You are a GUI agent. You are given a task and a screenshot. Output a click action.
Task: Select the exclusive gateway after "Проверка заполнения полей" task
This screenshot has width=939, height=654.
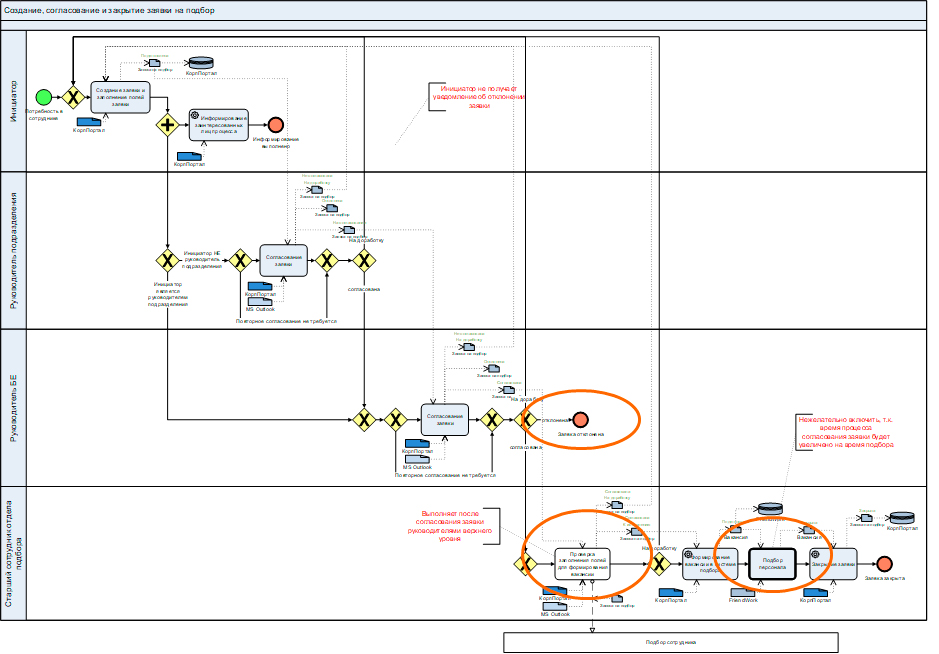[659, 565]
